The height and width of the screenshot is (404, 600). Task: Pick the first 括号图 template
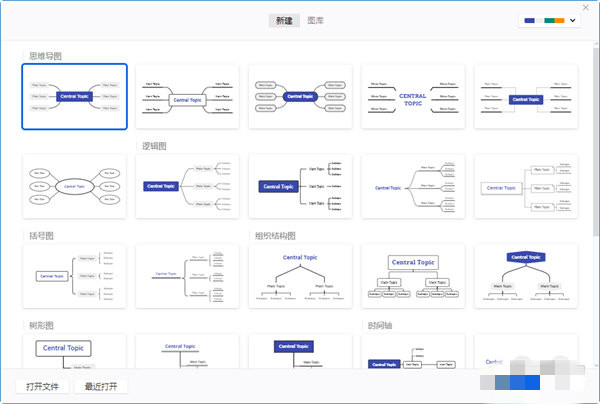point(75,275)
